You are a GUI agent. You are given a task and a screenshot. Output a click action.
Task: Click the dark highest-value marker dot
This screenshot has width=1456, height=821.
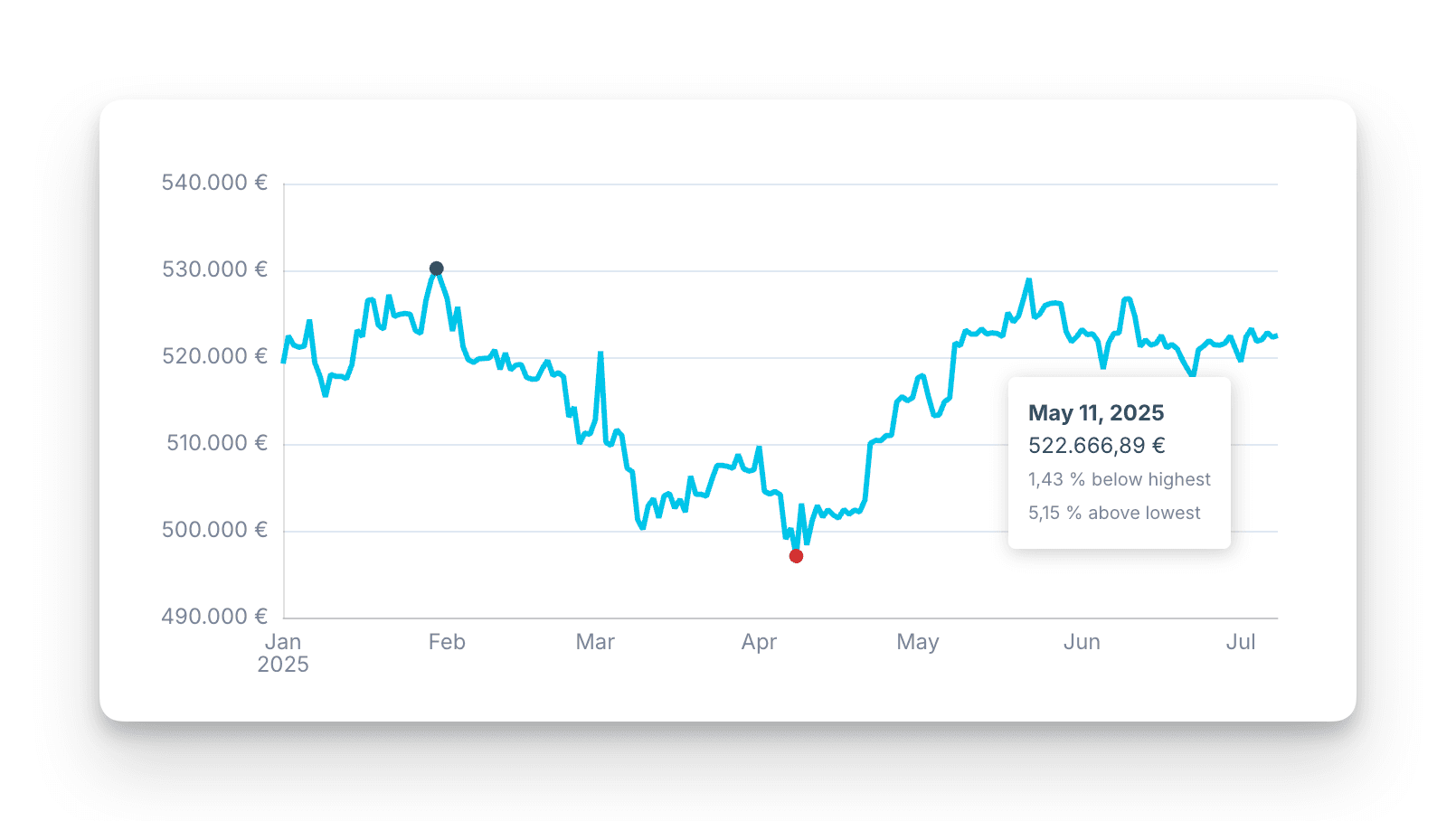[436, 269]
